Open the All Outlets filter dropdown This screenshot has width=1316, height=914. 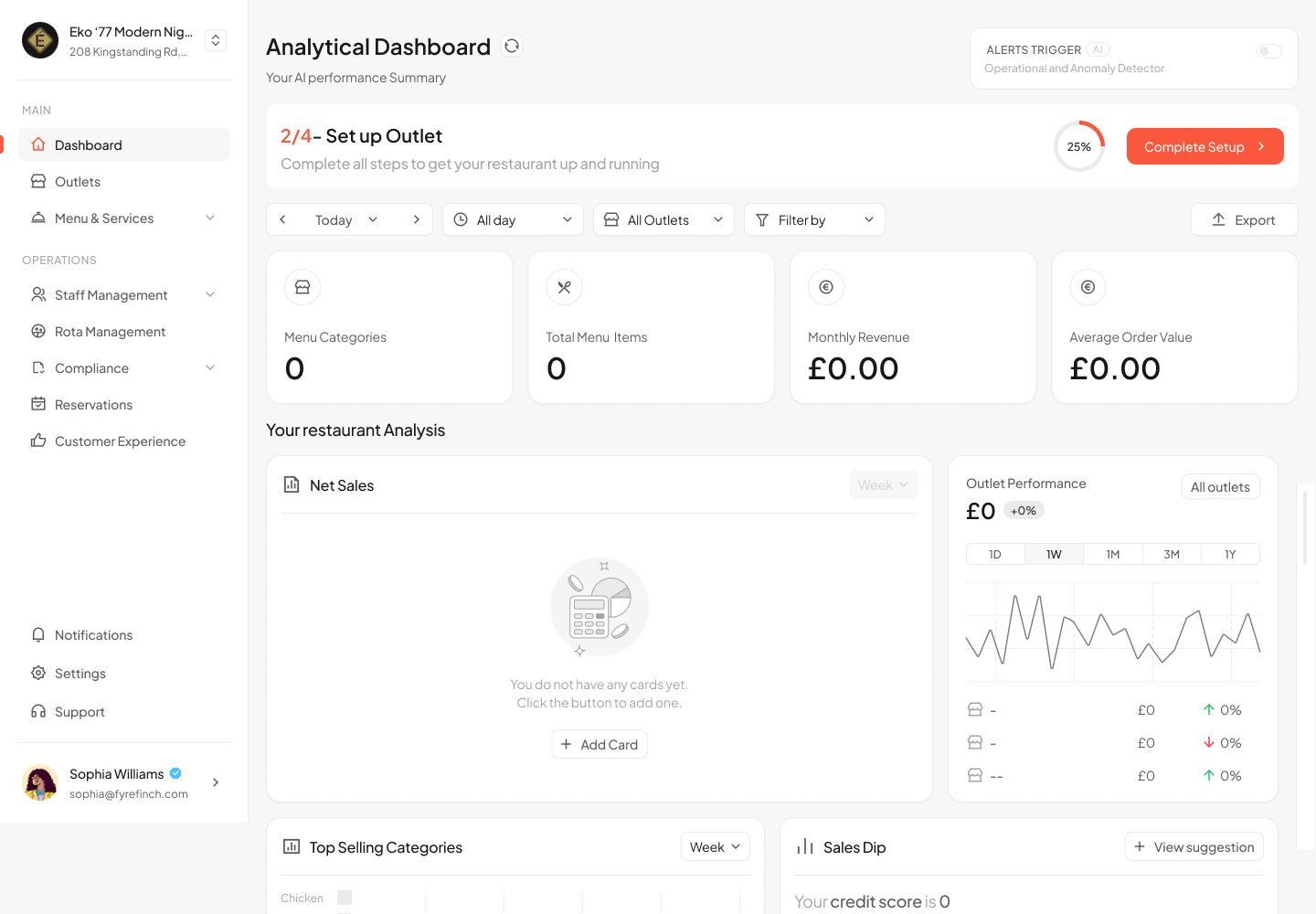pos(663,219)
